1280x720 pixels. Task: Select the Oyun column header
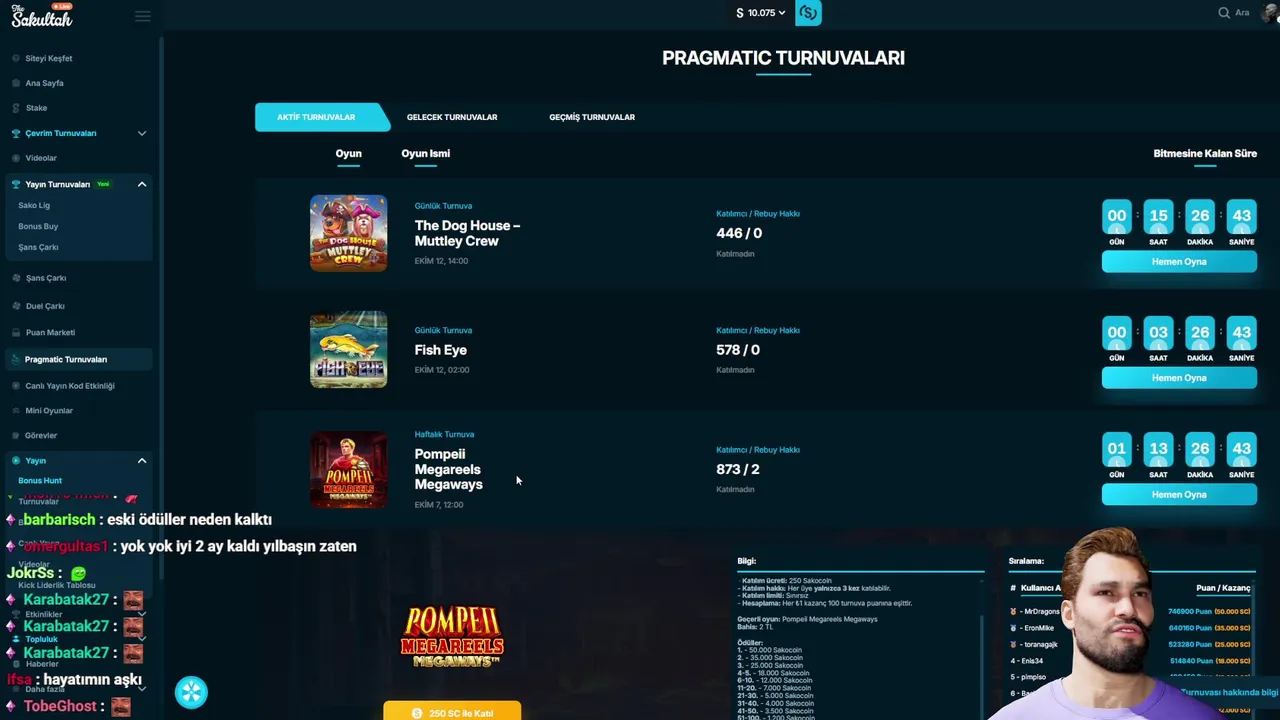pos(348,153)
